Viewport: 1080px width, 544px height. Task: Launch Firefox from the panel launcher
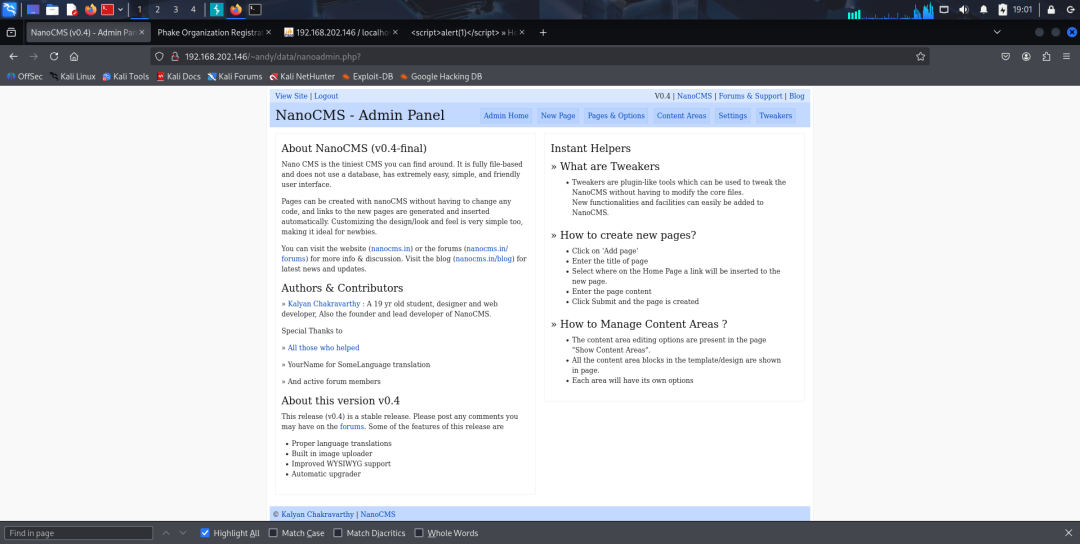click(90, 10)
